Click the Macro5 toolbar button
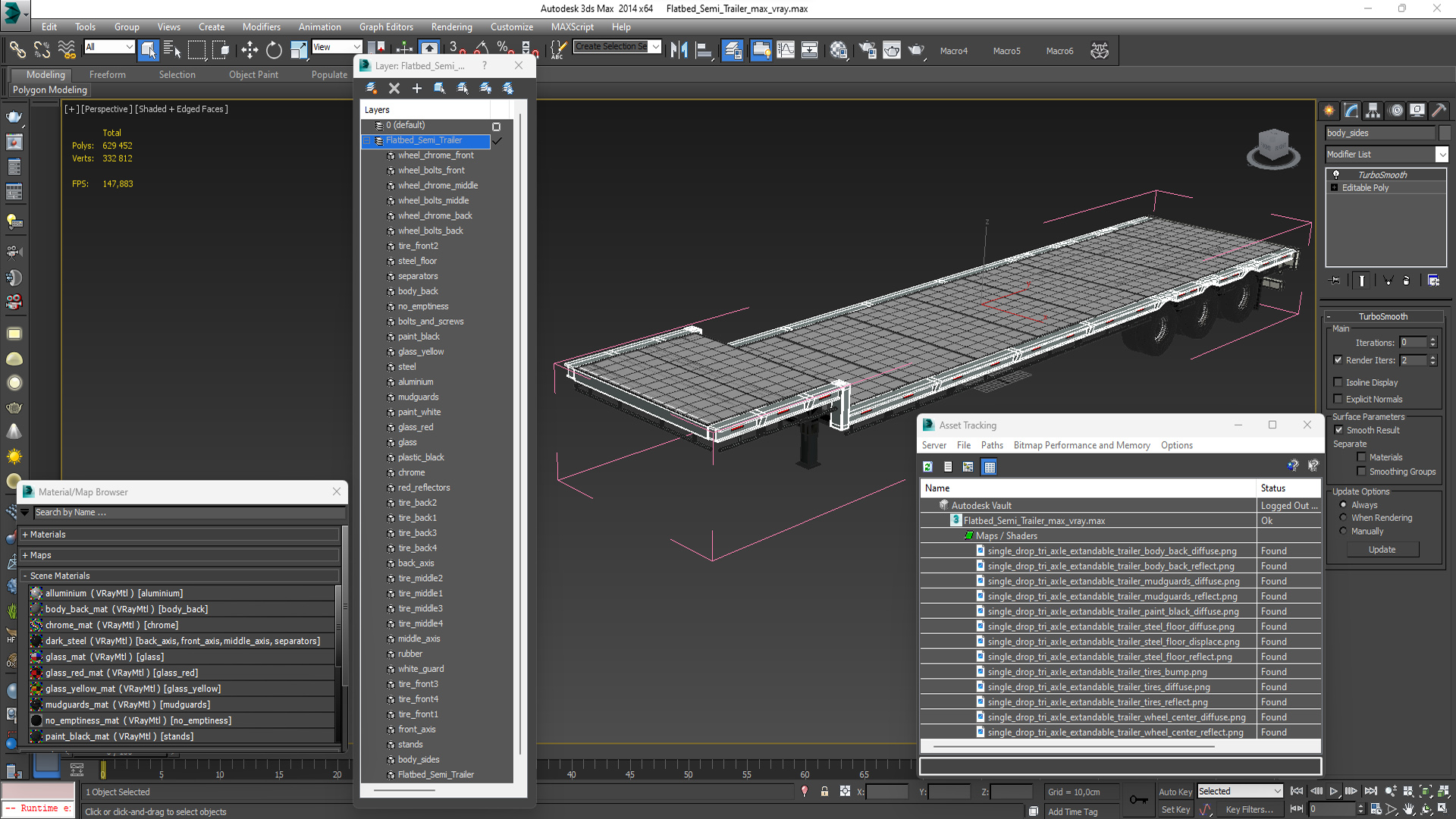Screen dimensions: 1456x819 pos(1006,51)
